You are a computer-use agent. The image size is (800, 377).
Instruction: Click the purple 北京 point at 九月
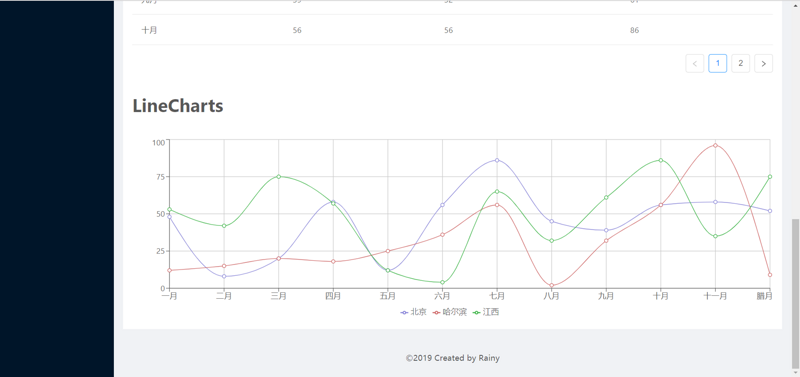(606, 230)
